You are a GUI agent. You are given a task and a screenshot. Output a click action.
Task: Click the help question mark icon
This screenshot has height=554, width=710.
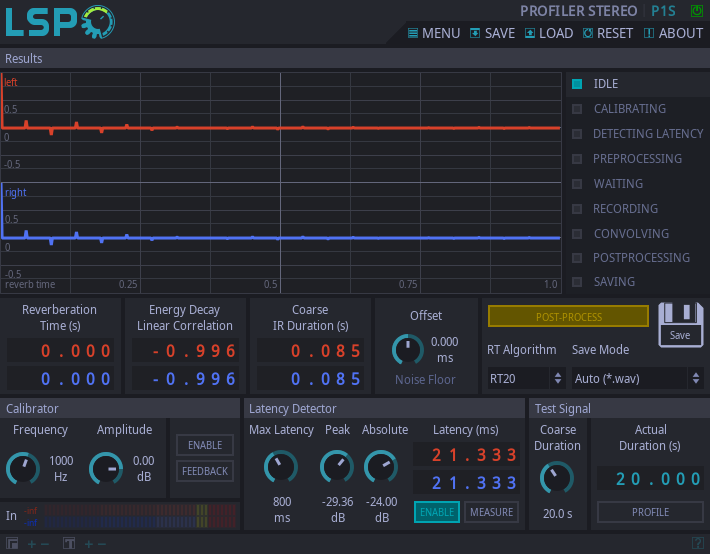click(698, 543)
